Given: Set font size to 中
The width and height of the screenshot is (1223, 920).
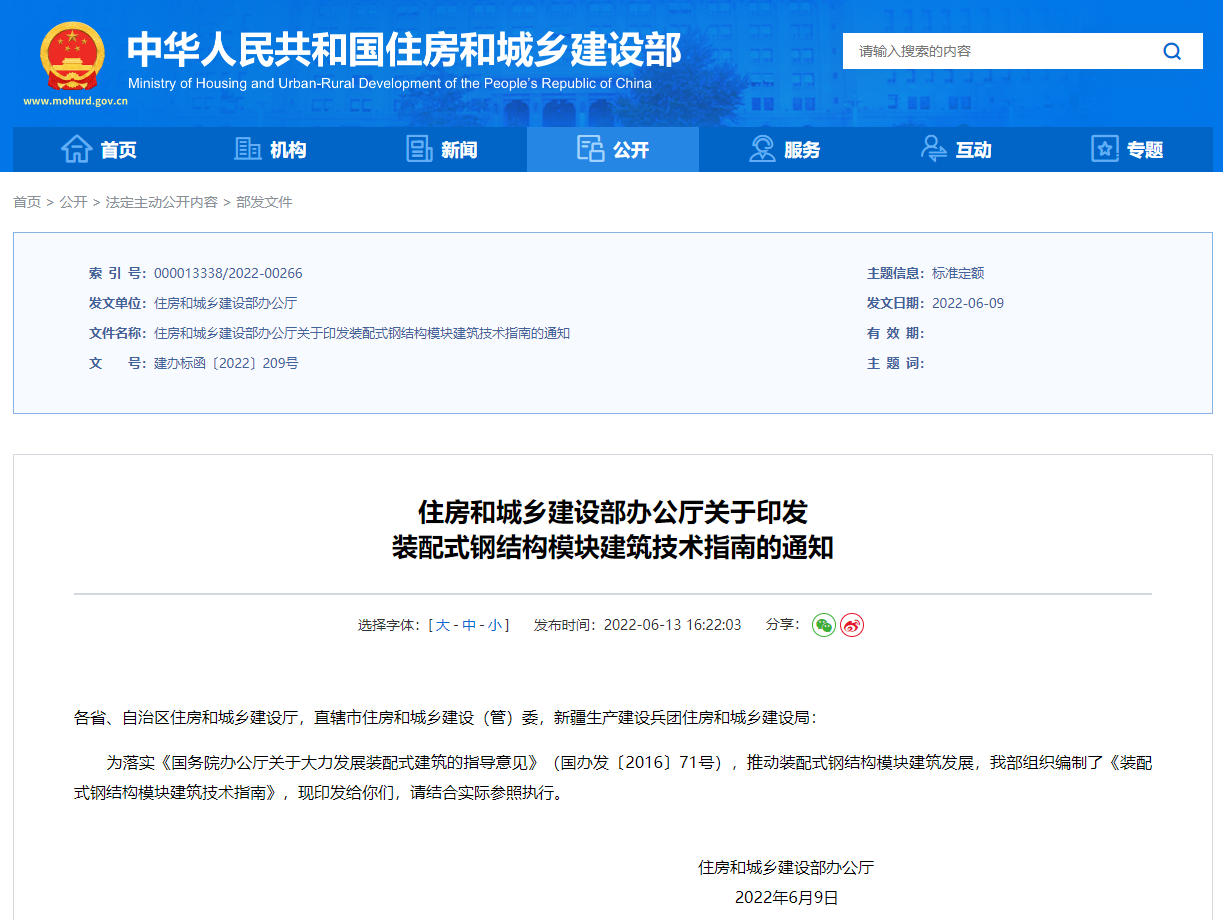Looking at the screenshot, I should 468,625.
